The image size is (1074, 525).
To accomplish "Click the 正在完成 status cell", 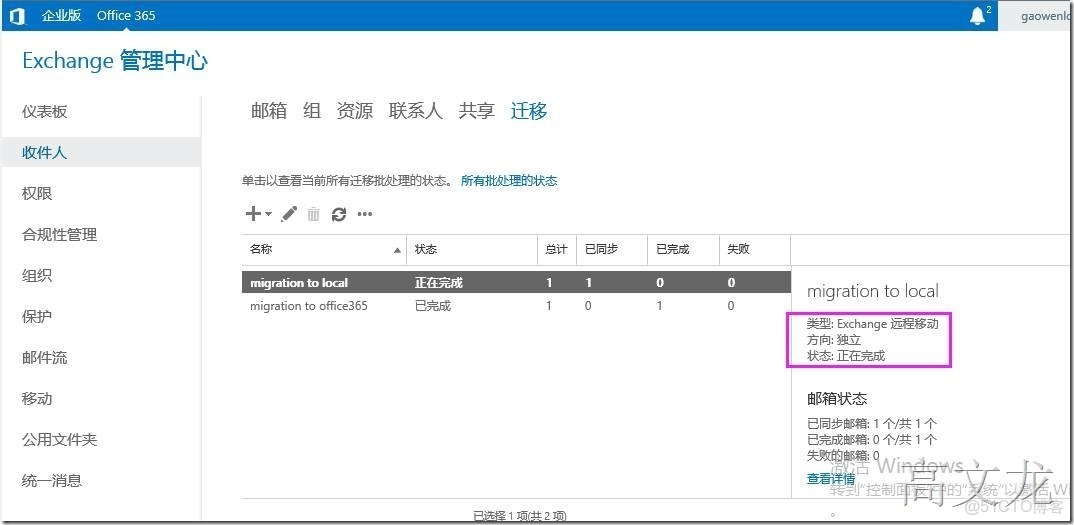I will pyautogui.click(x=438, y=282).
